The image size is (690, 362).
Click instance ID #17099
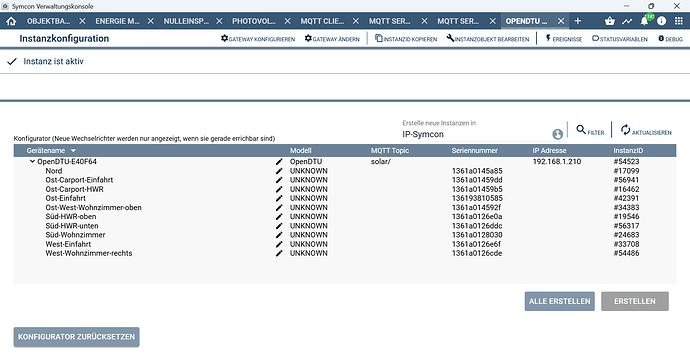tap(626, 171)
